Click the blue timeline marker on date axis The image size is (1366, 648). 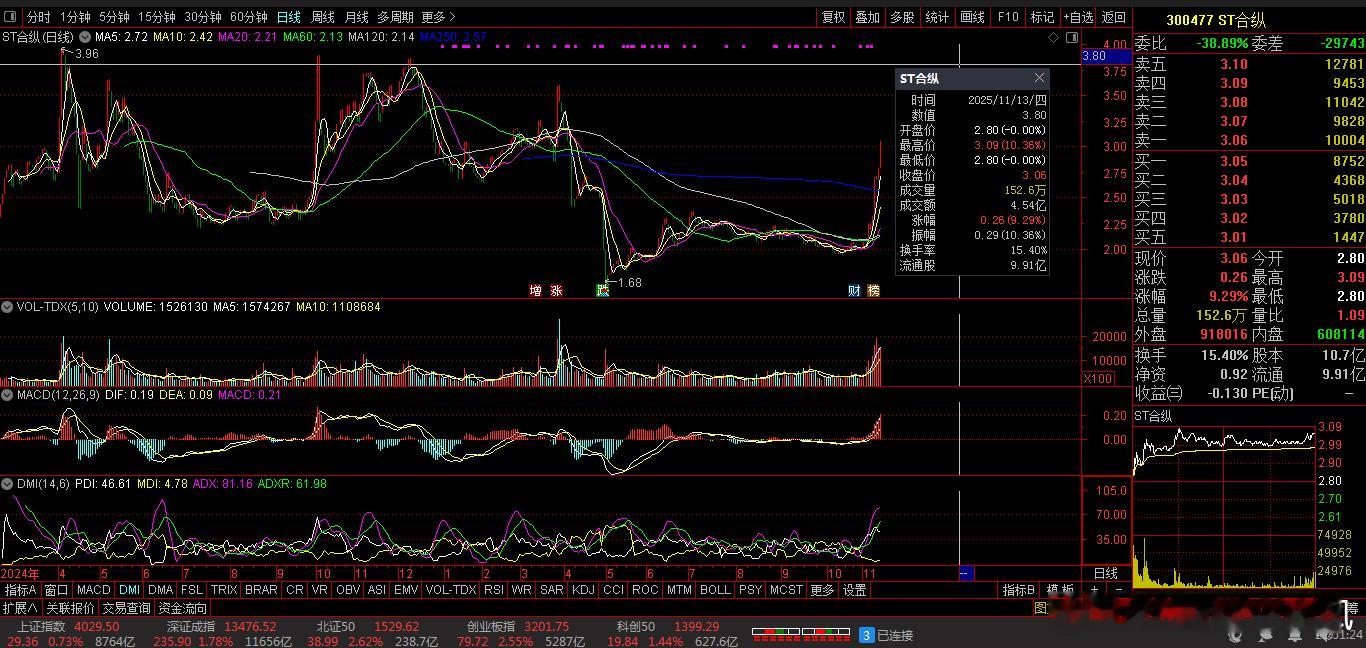coord(966,573)
